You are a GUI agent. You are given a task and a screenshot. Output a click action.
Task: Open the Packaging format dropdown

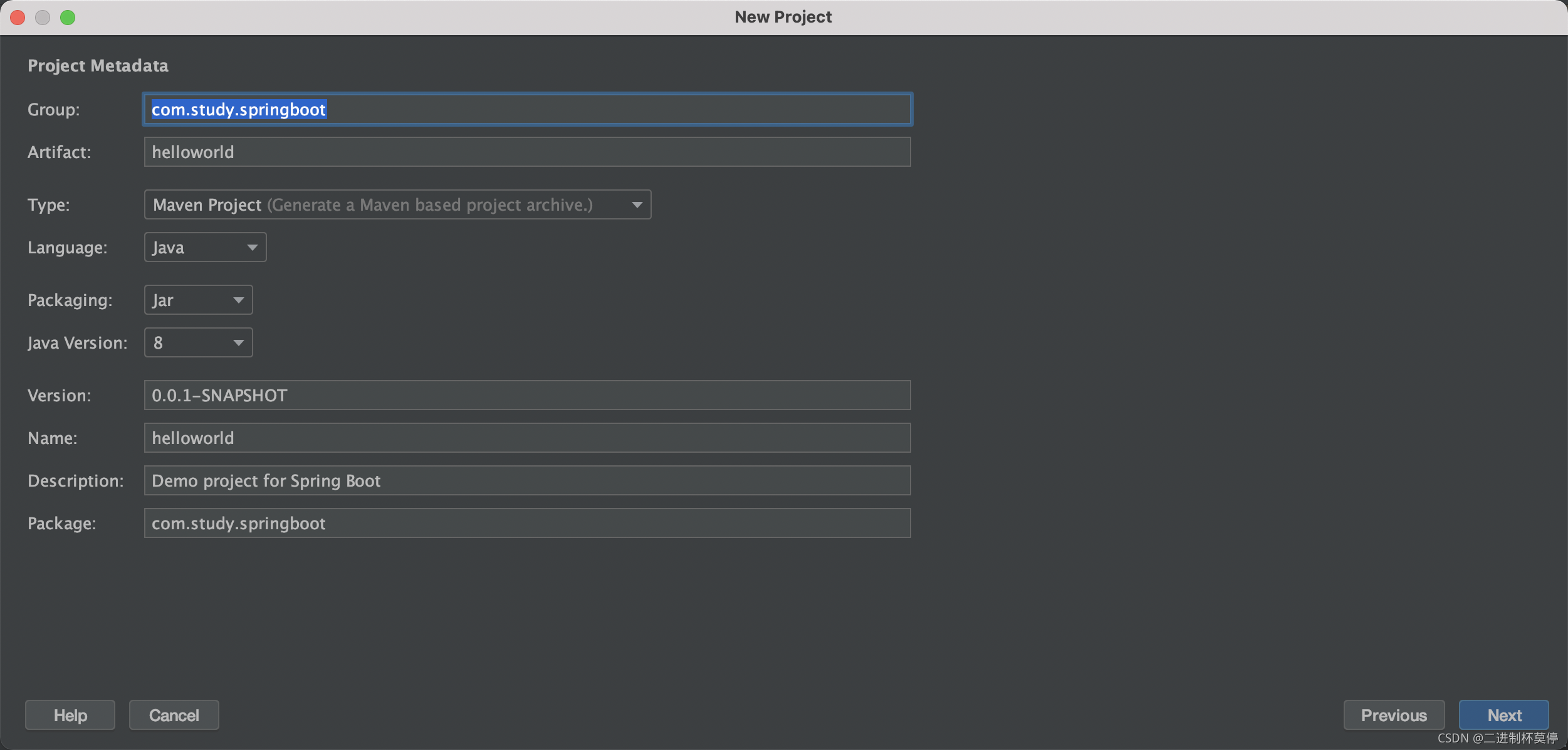(197, 299)
